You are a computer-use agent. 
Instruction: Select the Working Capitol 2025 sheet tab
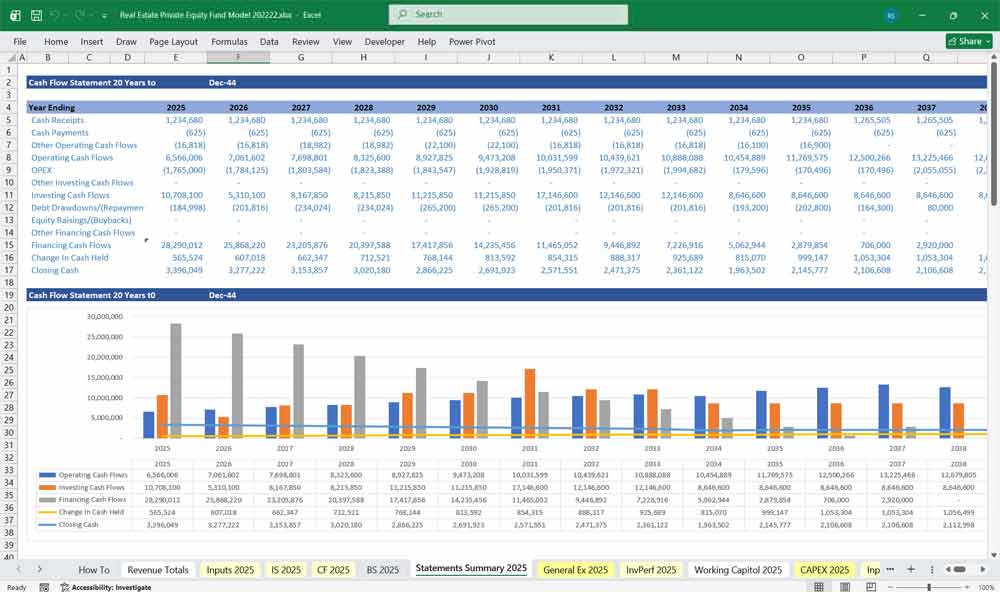point(737,569)
